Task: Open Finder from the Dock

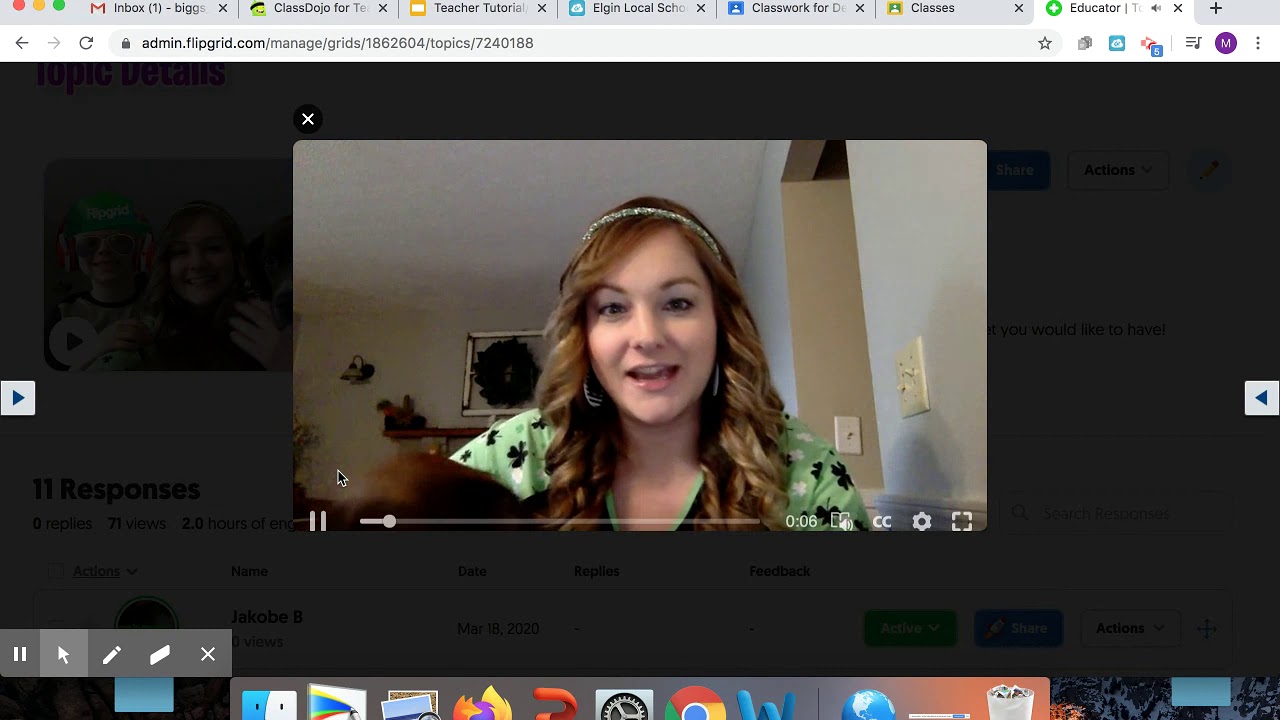Action: [270, 704]
